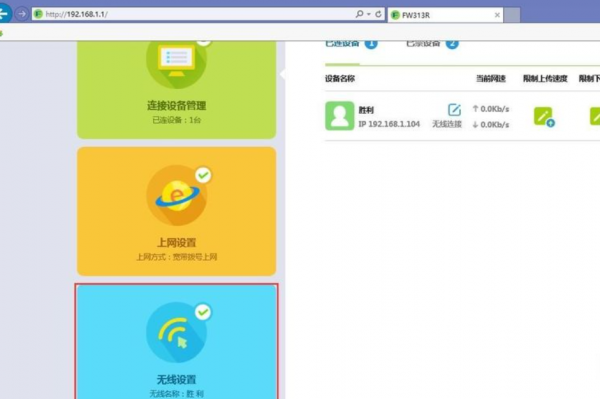600x399 pixels.
Task: Open a new blank browser tab
Action: (512, 15)
